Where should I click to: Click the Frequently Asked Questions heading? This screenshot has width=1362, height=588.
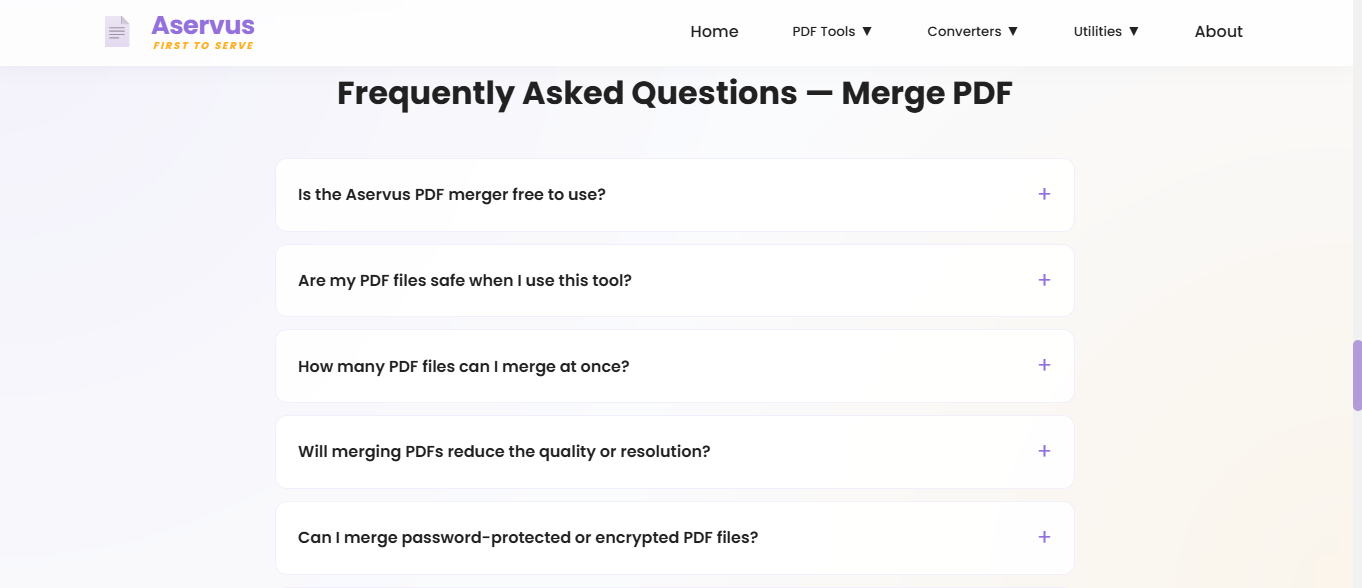(674, 93)
